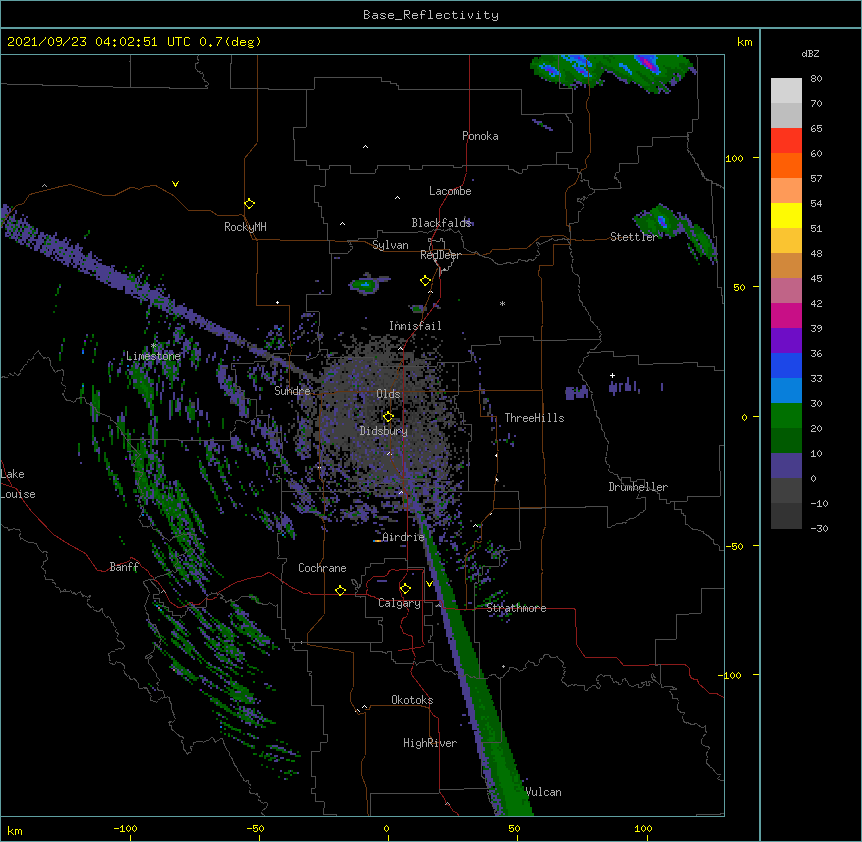Click the RockyMH label
Image resolution: width=862 pixels, height=842 pixels.
coord(245,227)
